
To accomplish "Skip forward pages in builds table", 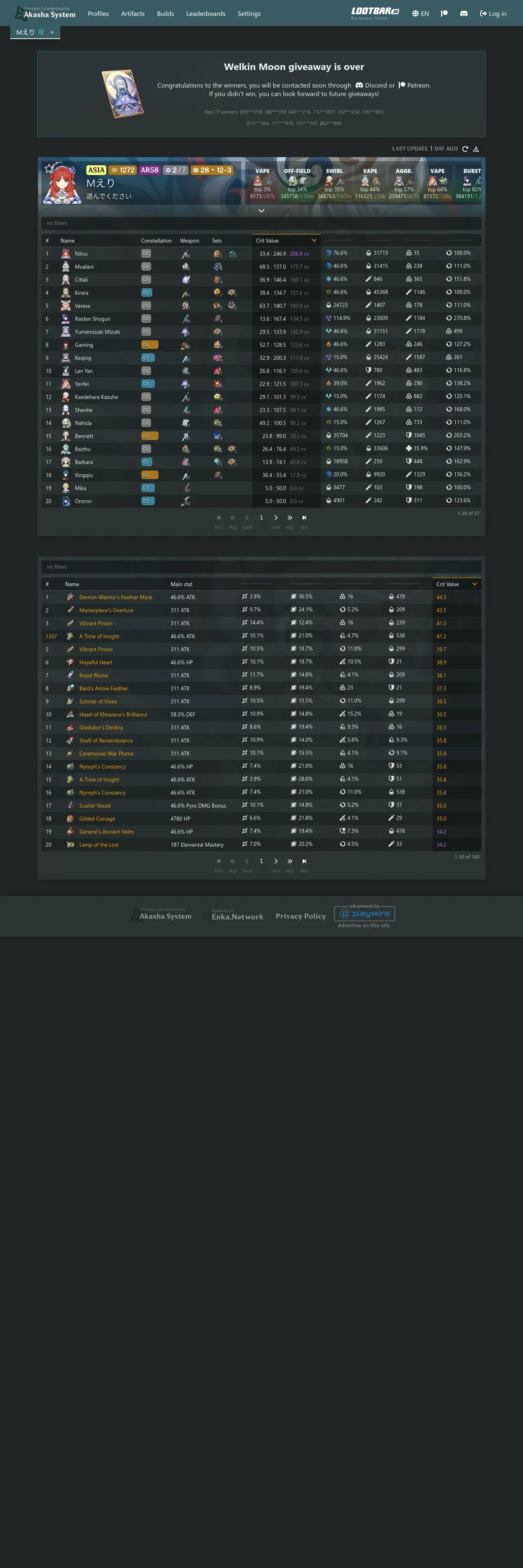I will 290,517.
